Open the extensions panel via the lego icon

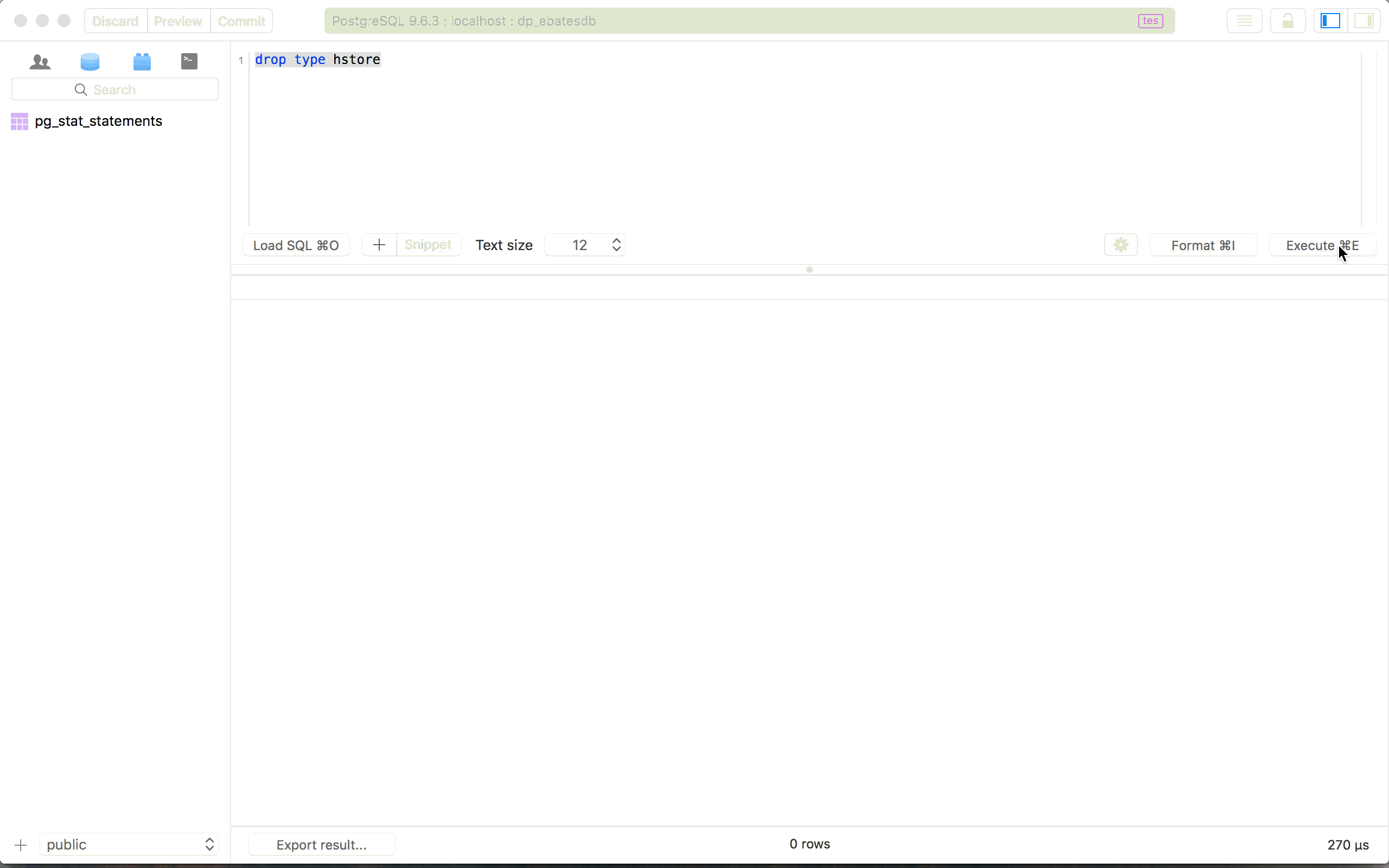pyautogui.click(x=142, y=61)
